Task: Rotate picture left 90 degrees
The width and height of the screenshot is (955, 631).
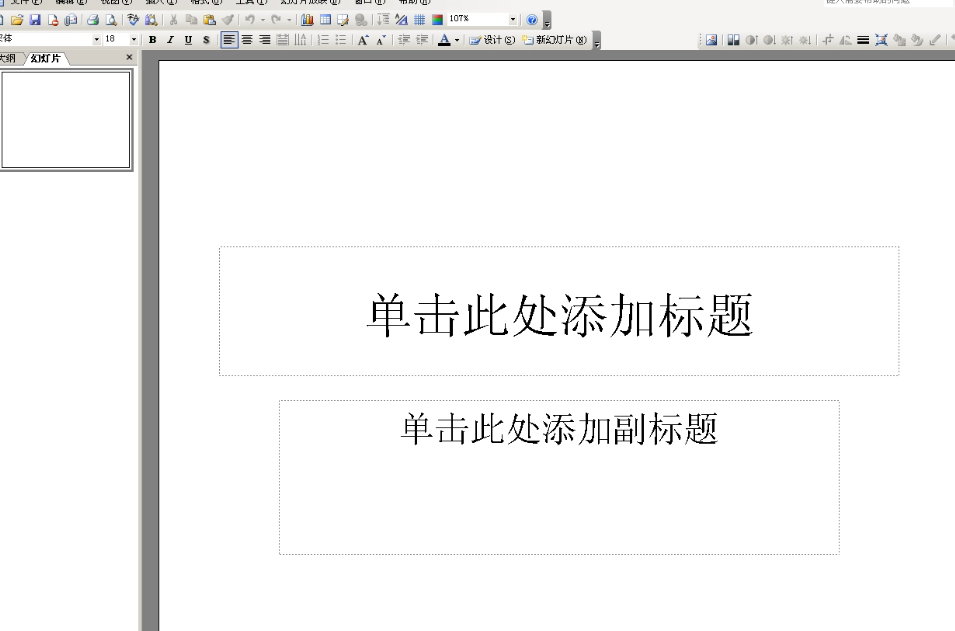Action: pos(845,40)
